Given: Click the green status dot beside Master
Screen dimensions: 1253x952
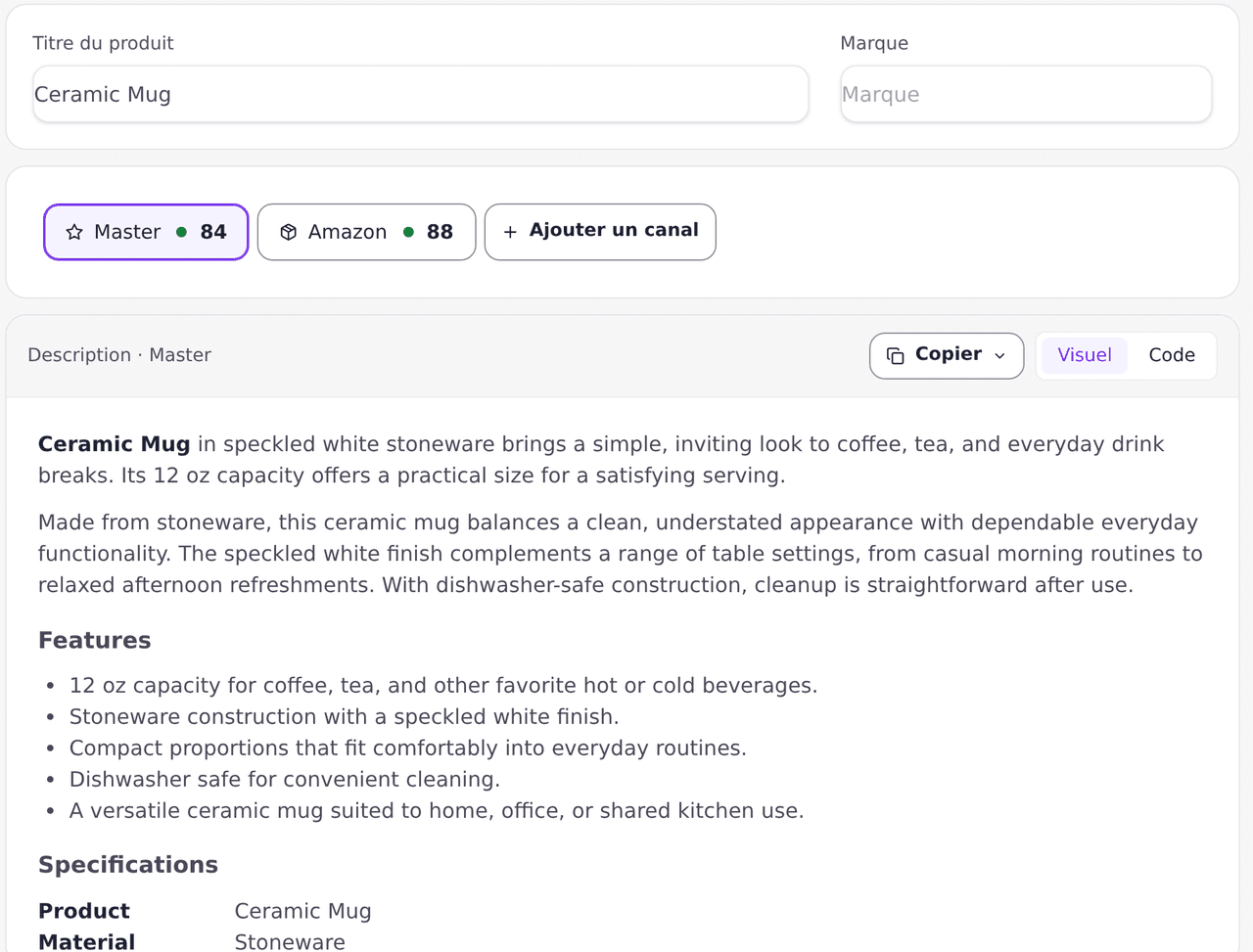Looking at the screenshot, I should (x=181, y=232).
